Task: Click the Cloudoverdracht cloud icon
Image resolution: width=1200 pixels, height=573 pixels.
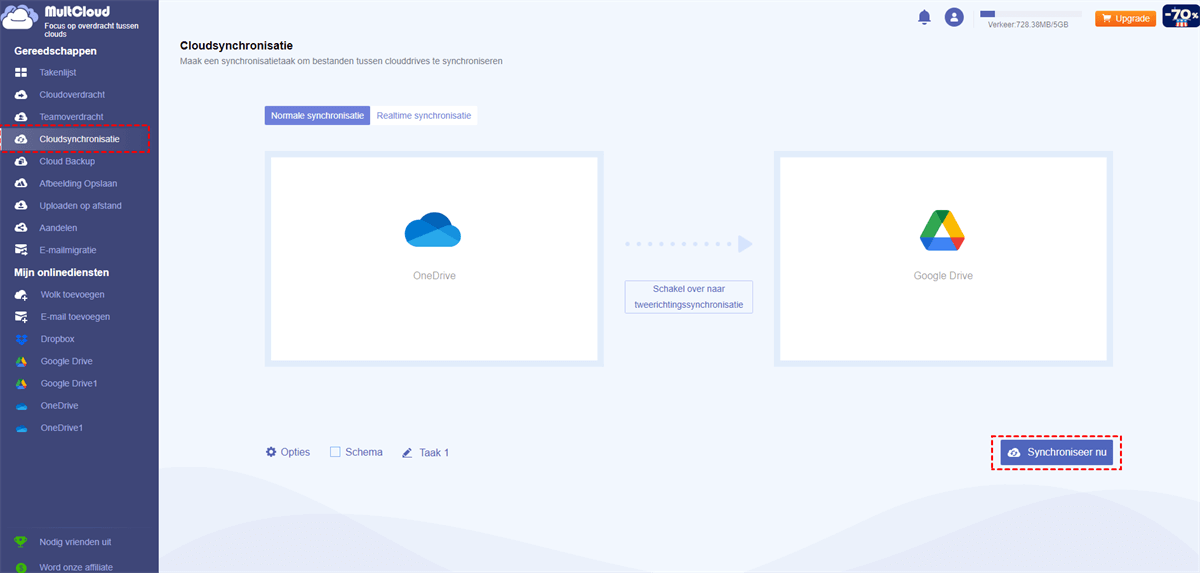Action: [21, 95]
